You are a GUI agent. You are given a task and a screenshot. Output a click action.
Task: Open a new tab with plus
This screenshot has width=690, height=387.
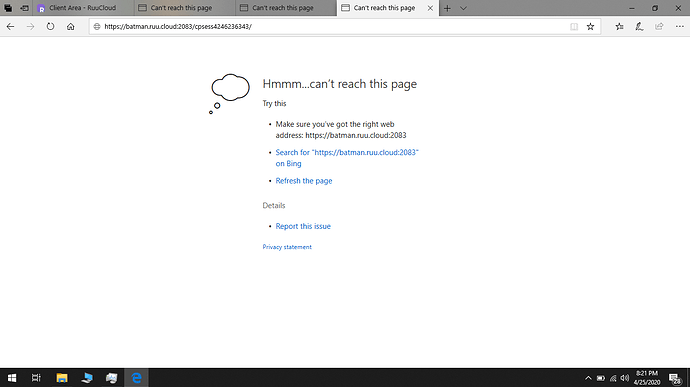(447, 8)
